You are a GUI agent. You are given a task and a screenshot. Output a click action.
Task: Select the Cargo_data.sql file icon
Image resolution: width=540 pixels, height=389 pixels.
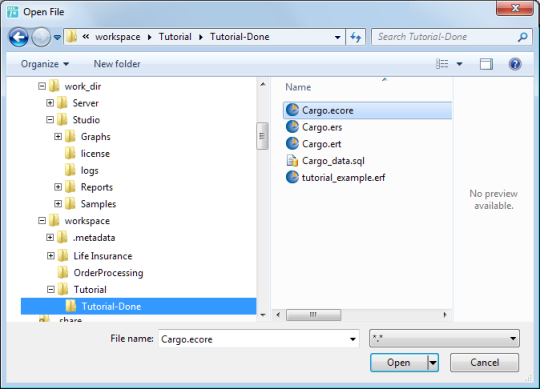(x=292, y=160)
